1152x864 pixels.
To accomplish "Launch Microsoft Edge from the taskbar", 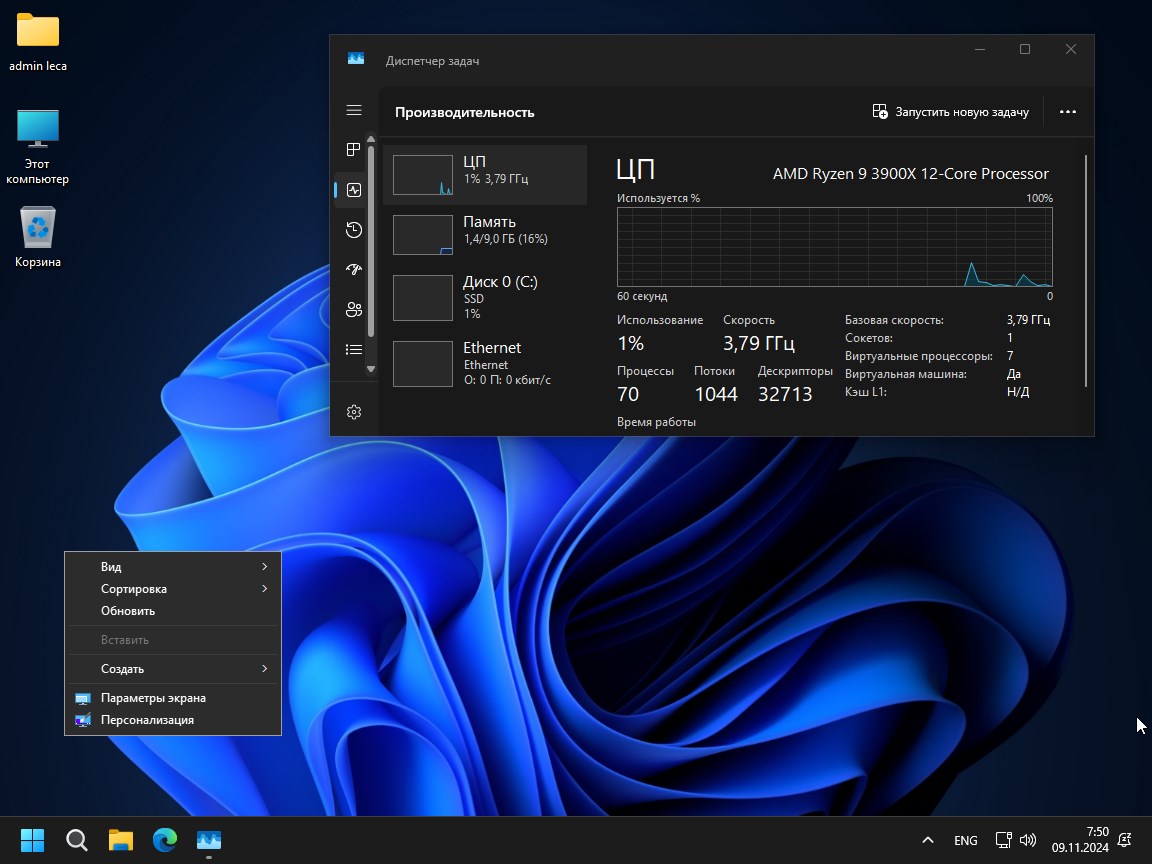I will click(164, 840).
